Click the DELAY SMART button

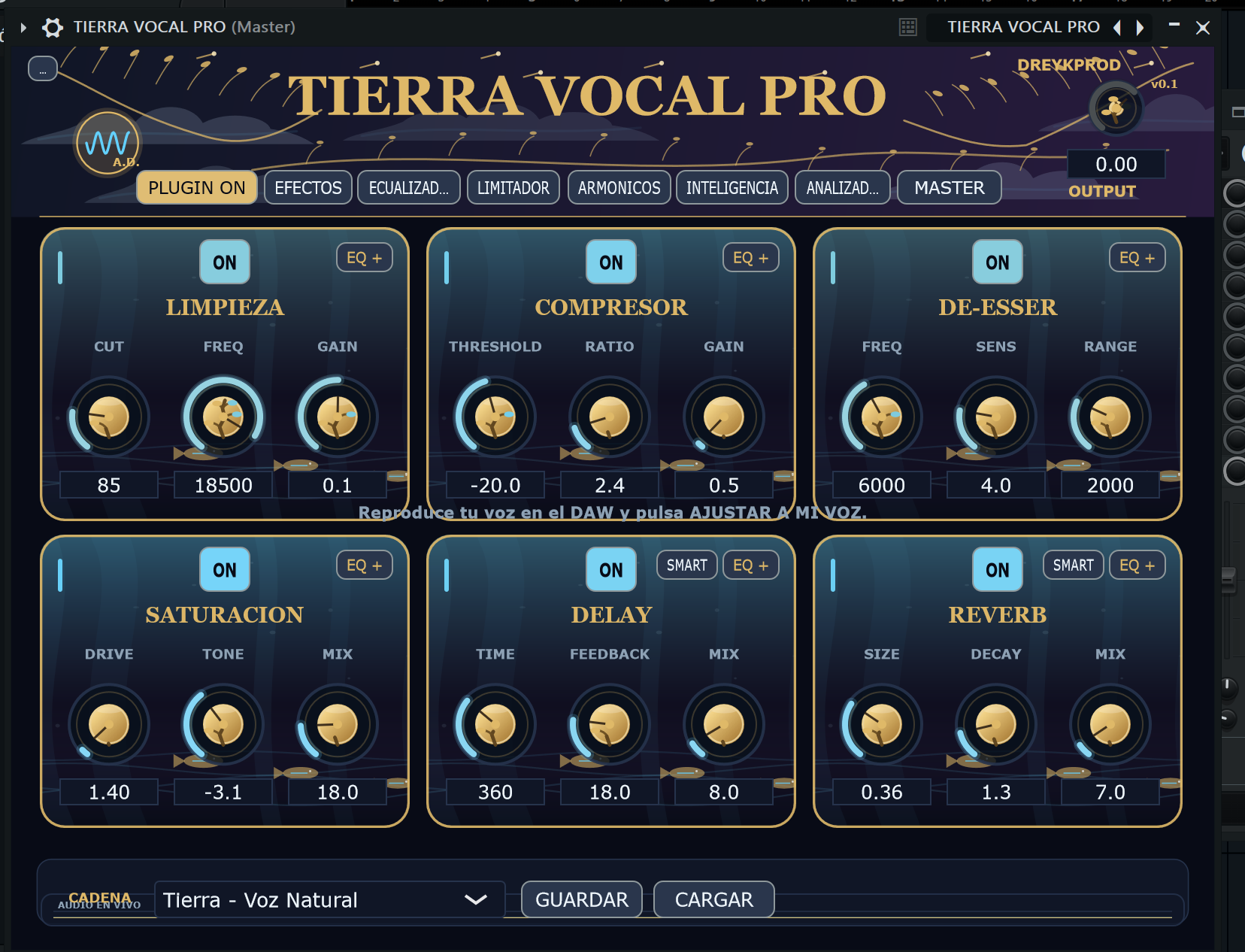(687, 565)
